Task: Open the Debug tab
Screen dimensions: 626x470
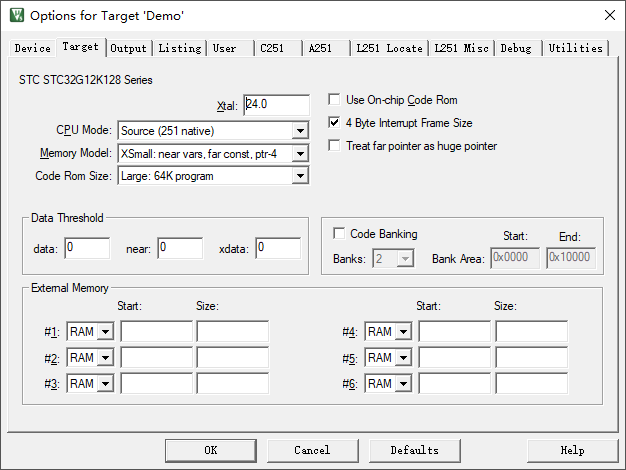Action: pyautogui.click(x=516, y=48)
